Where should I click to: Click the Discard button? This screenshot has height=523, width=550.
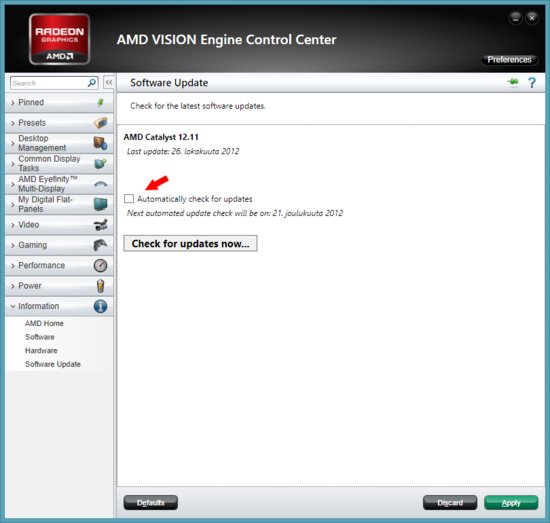click(x=450, y=503)
